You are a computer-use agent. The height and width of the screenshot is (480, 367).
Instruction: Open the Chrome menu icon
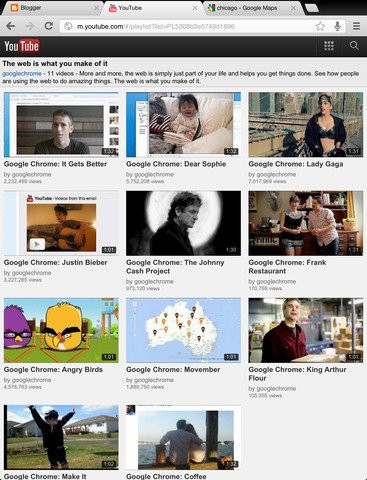pos(356,26)
